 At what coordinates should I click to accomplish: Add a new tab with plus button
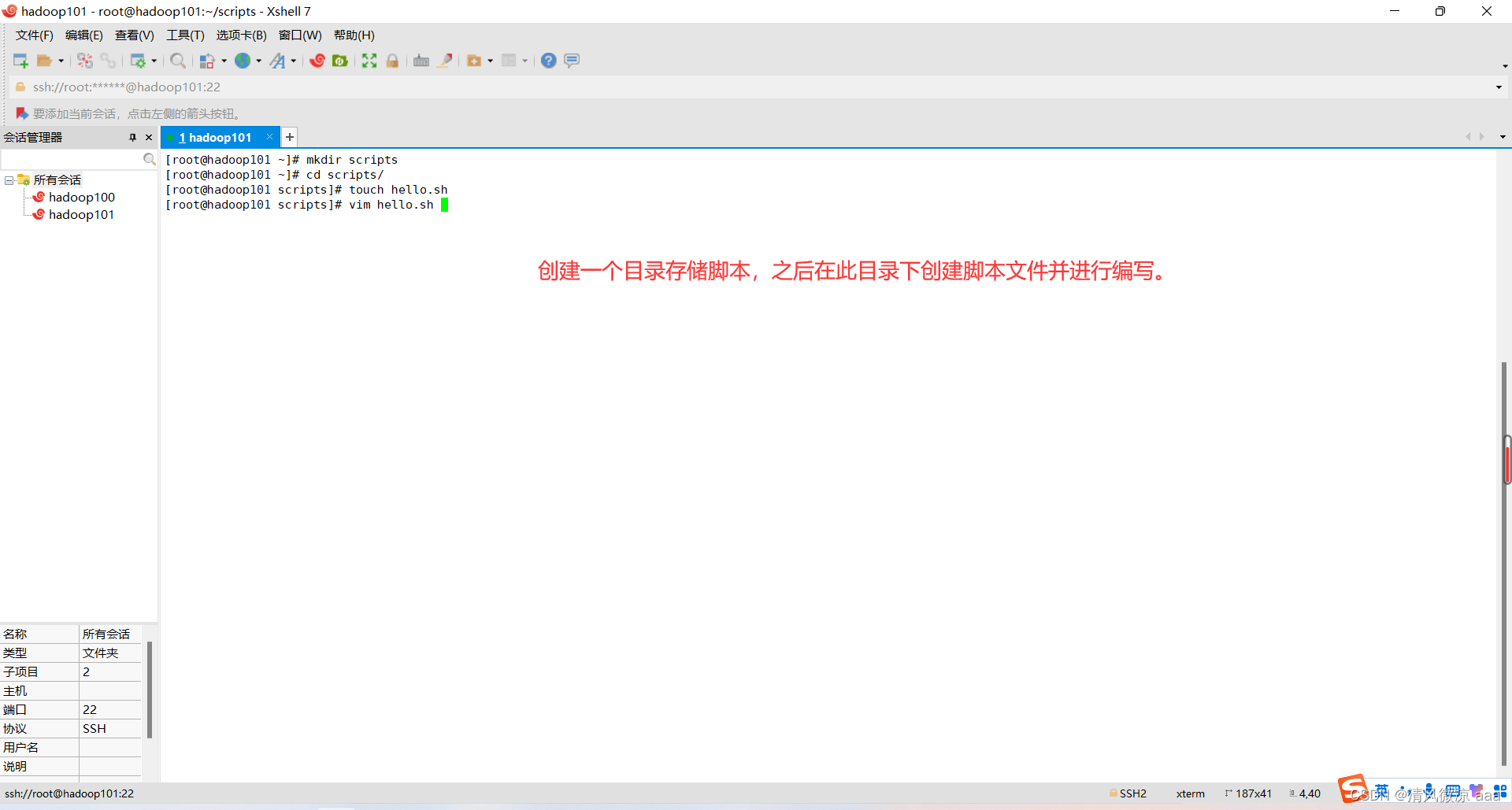pos(290,137)
